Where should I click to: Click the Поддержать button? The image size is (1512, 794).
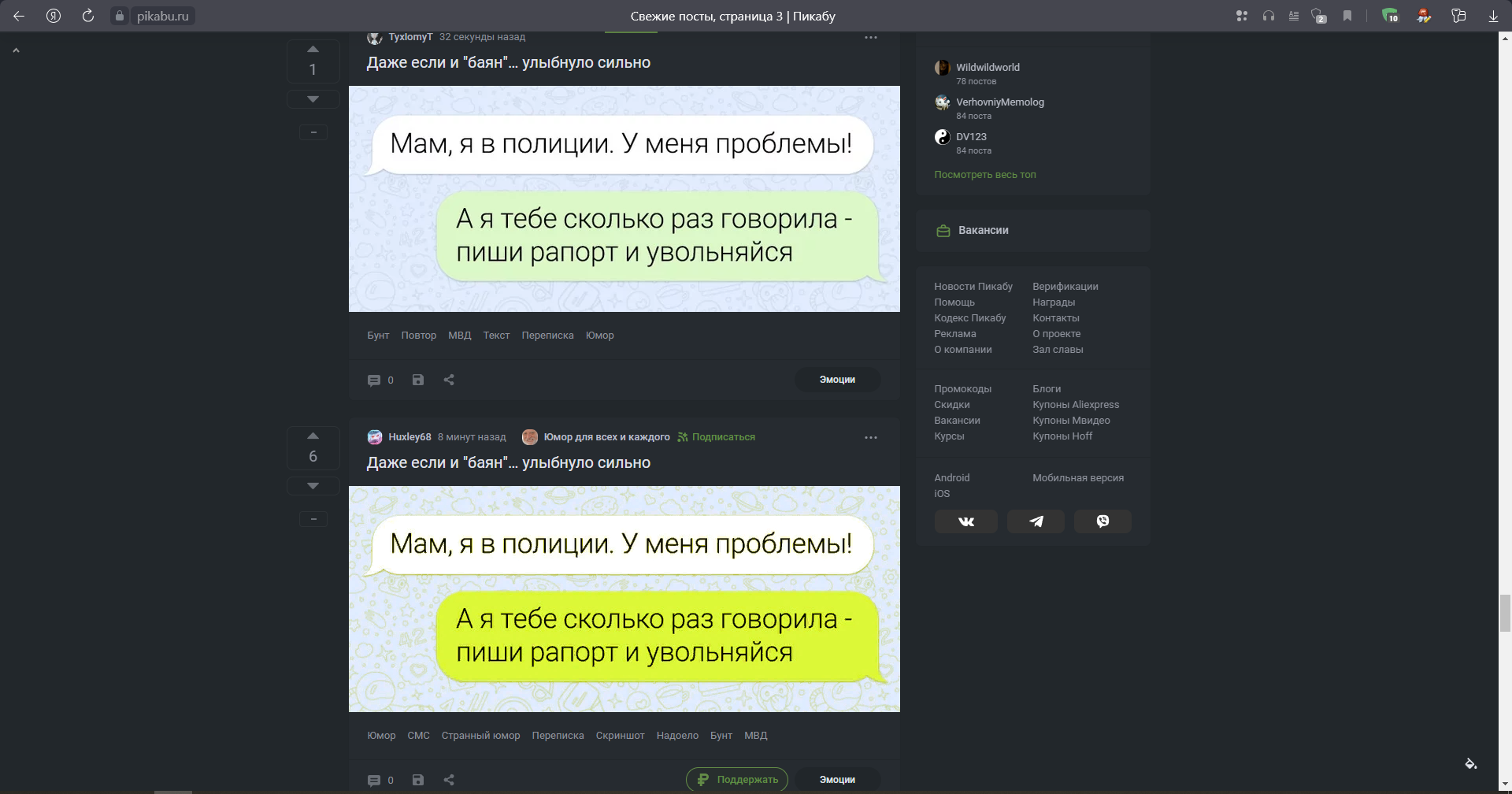(x=737, y=780)
